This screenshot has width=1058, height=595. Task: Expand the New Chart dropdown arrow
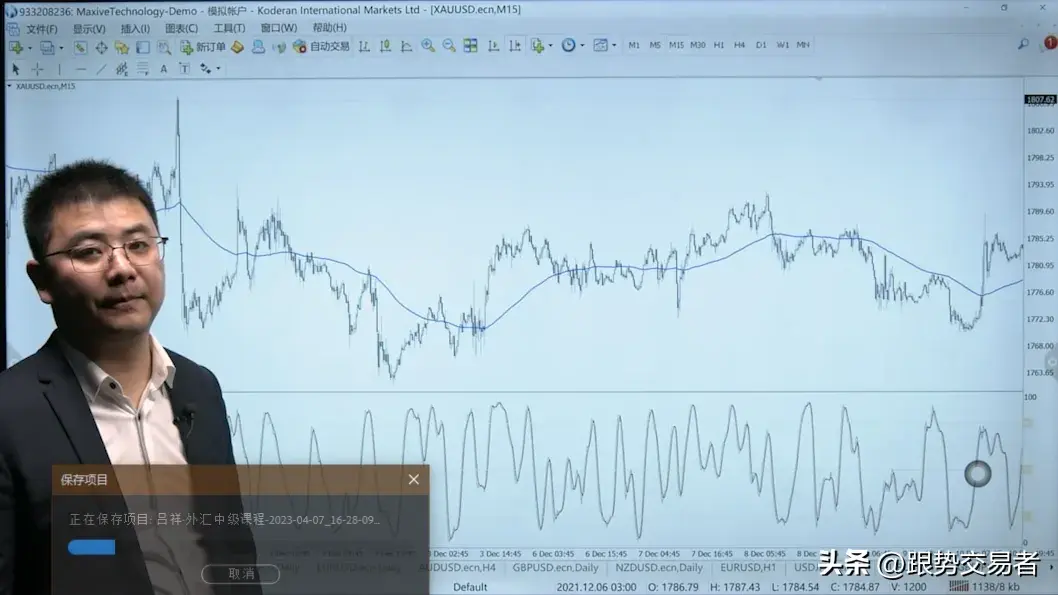point(30,47)
